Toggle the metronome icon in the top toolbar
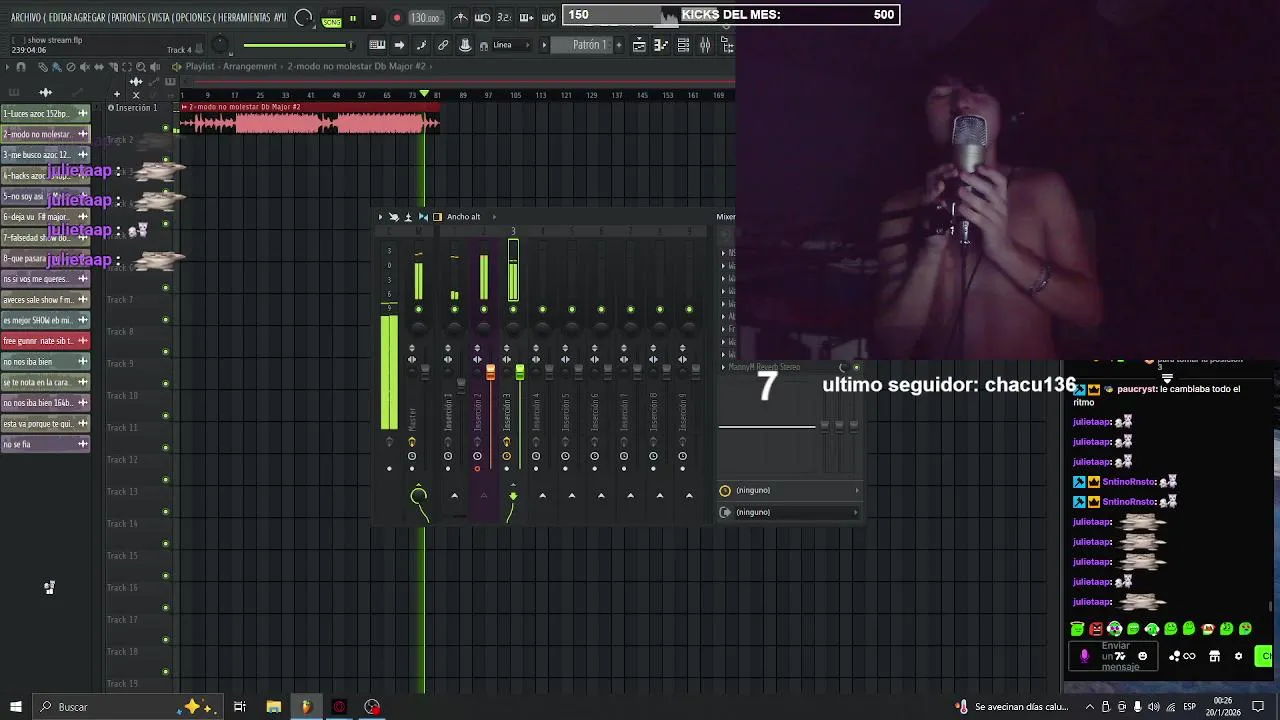This screenshot has height=720, width=1280. (460, 18)
